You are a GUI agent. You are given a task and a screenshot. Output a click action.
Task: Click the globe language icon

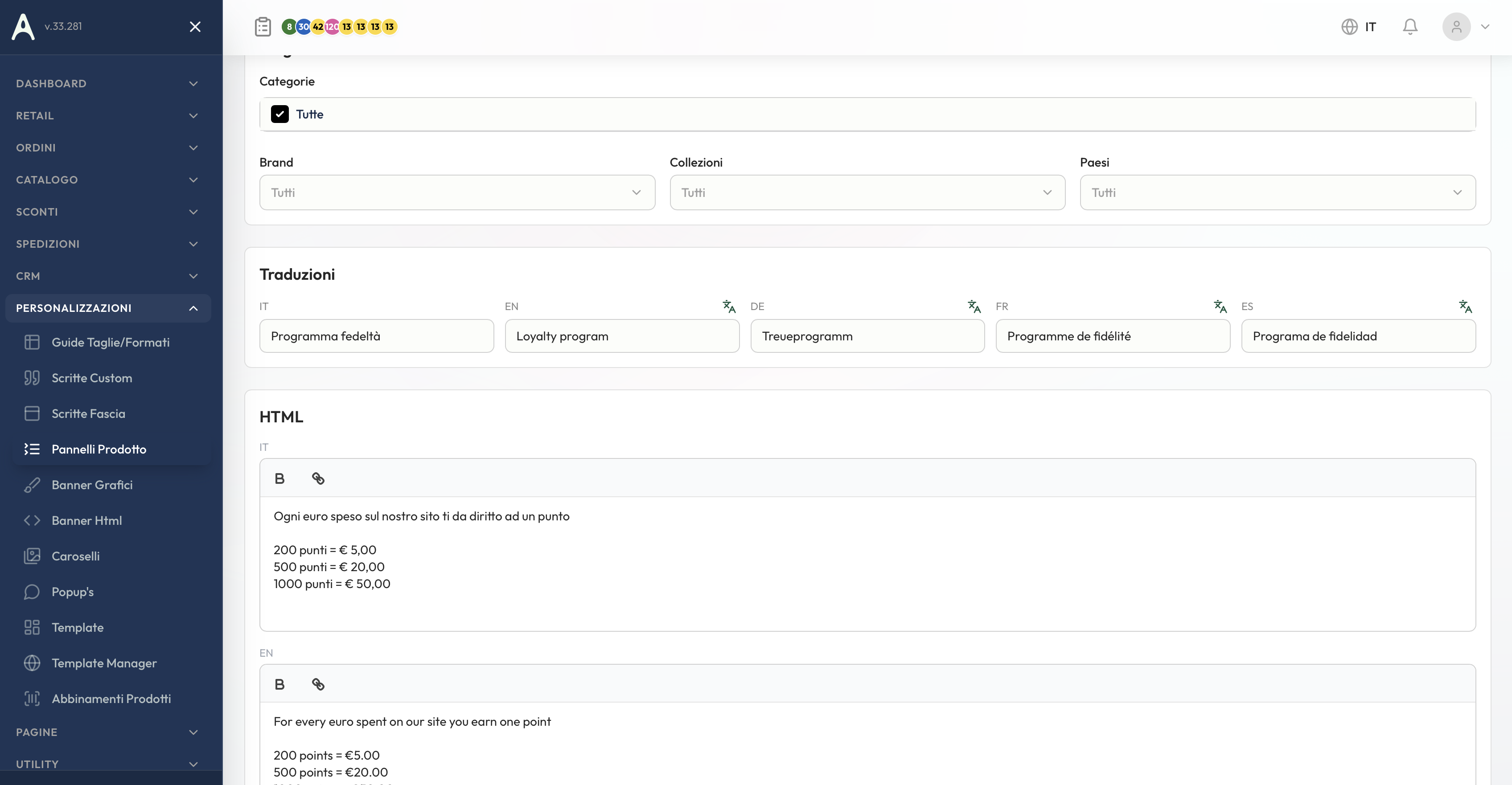1349,27
